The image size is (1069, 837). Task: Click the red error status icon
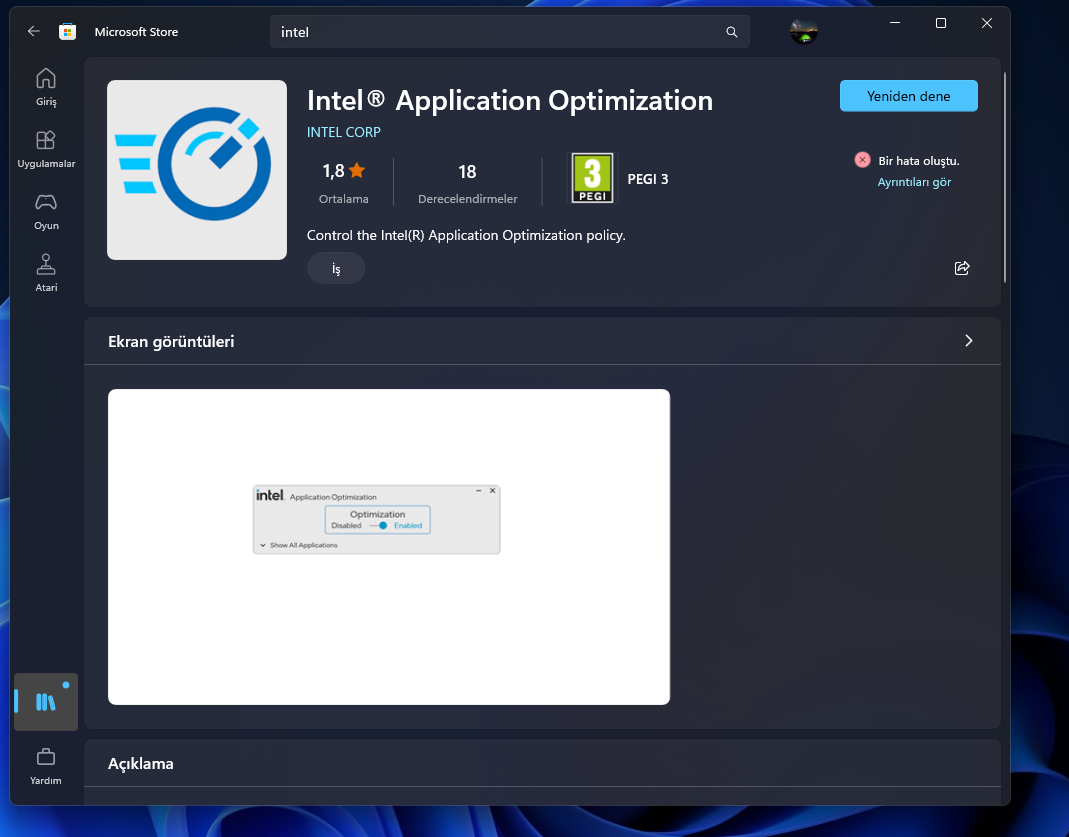[862, 160]
